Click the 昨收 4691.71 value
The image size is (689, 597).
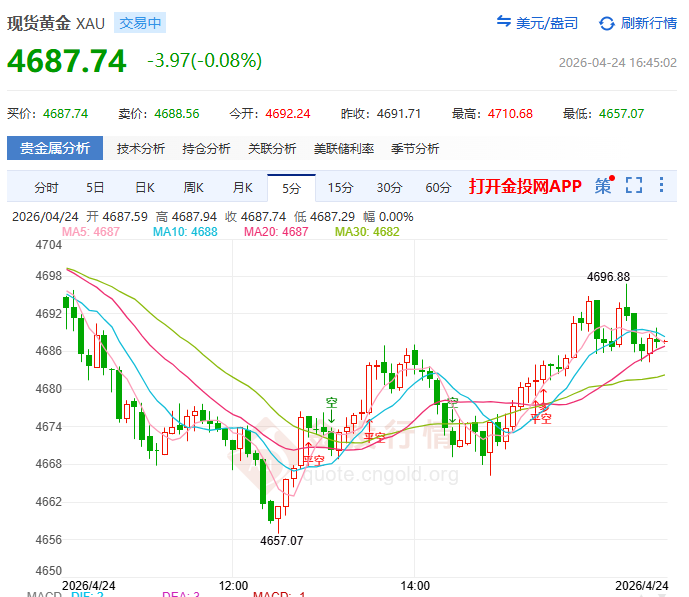click(x=399, y=114)
